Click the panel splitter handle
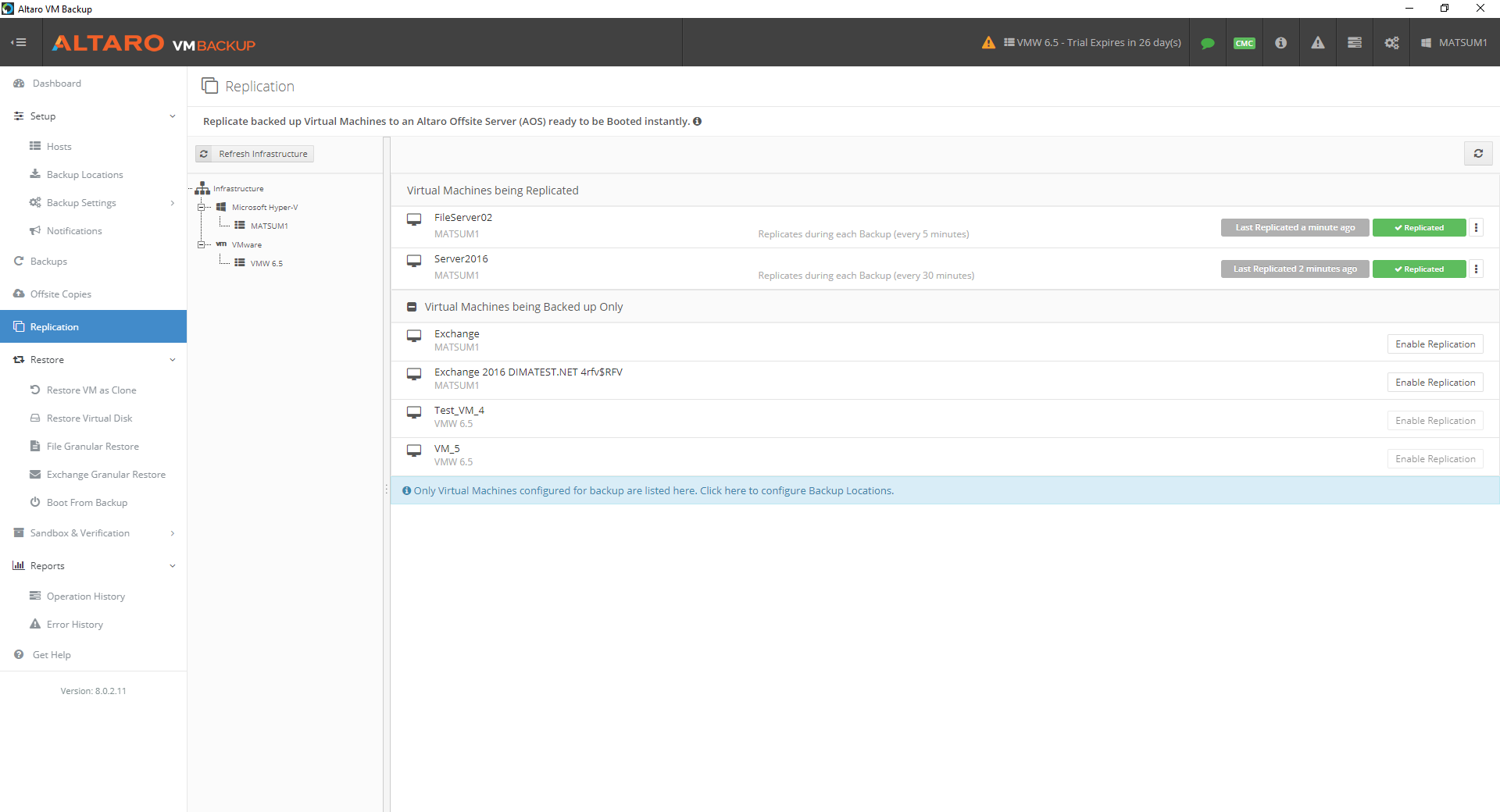 point(386,490)
